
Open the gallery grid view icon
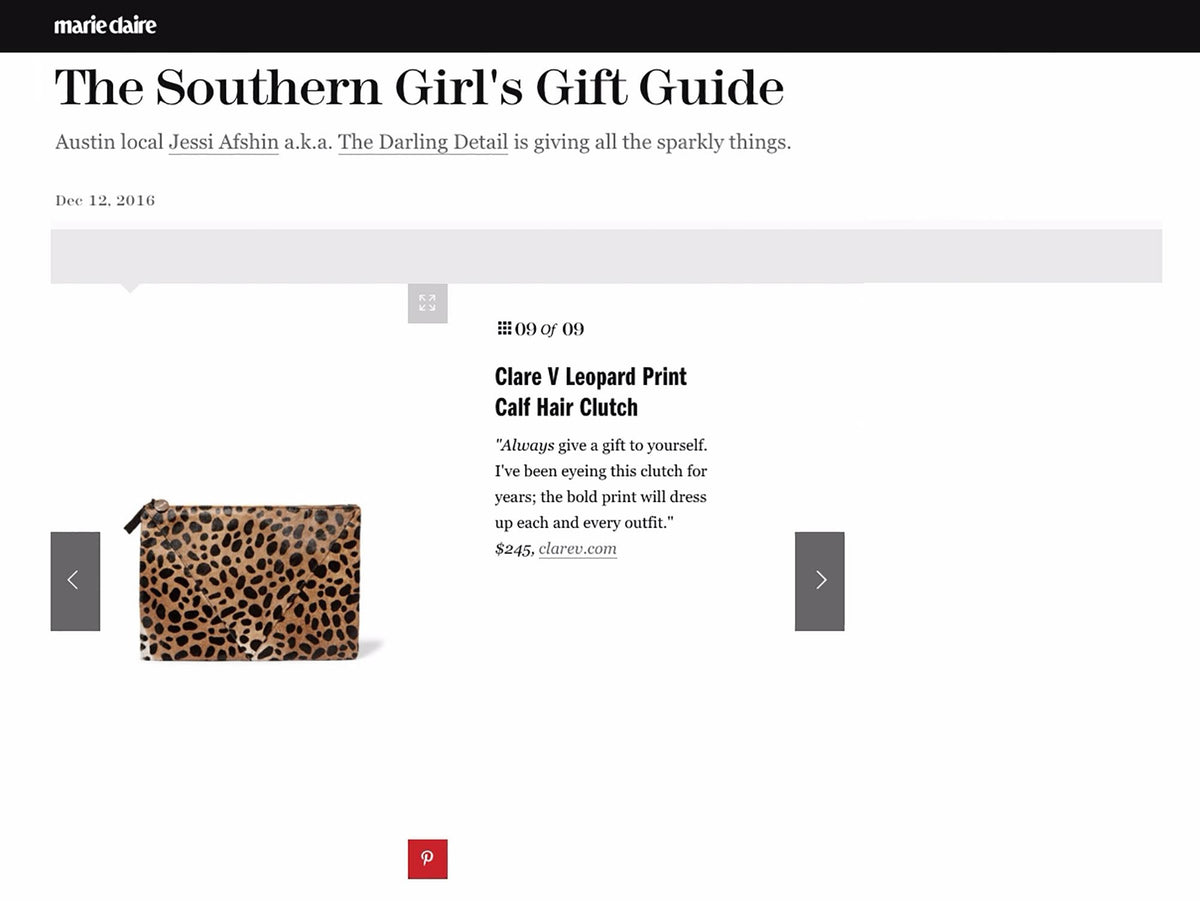(504, 328)
